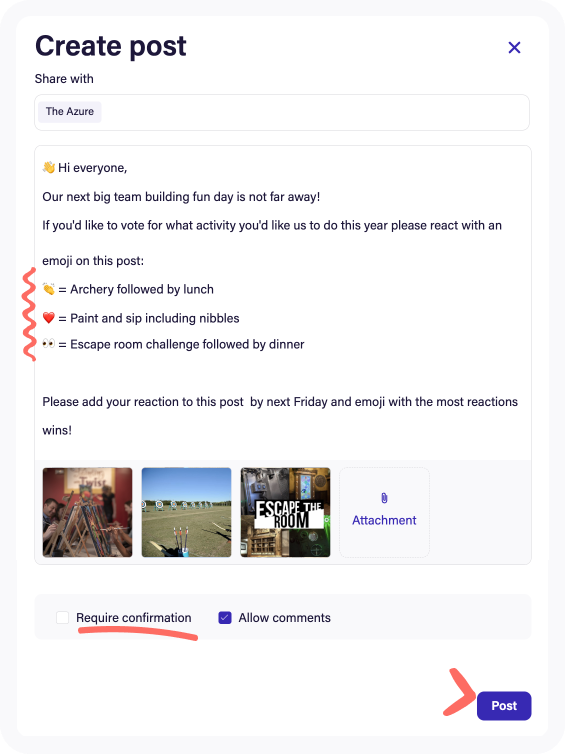Click the clapping hands emoji for Archery
Viewport: 565px width, 754px height.
[x=49, y=289]
